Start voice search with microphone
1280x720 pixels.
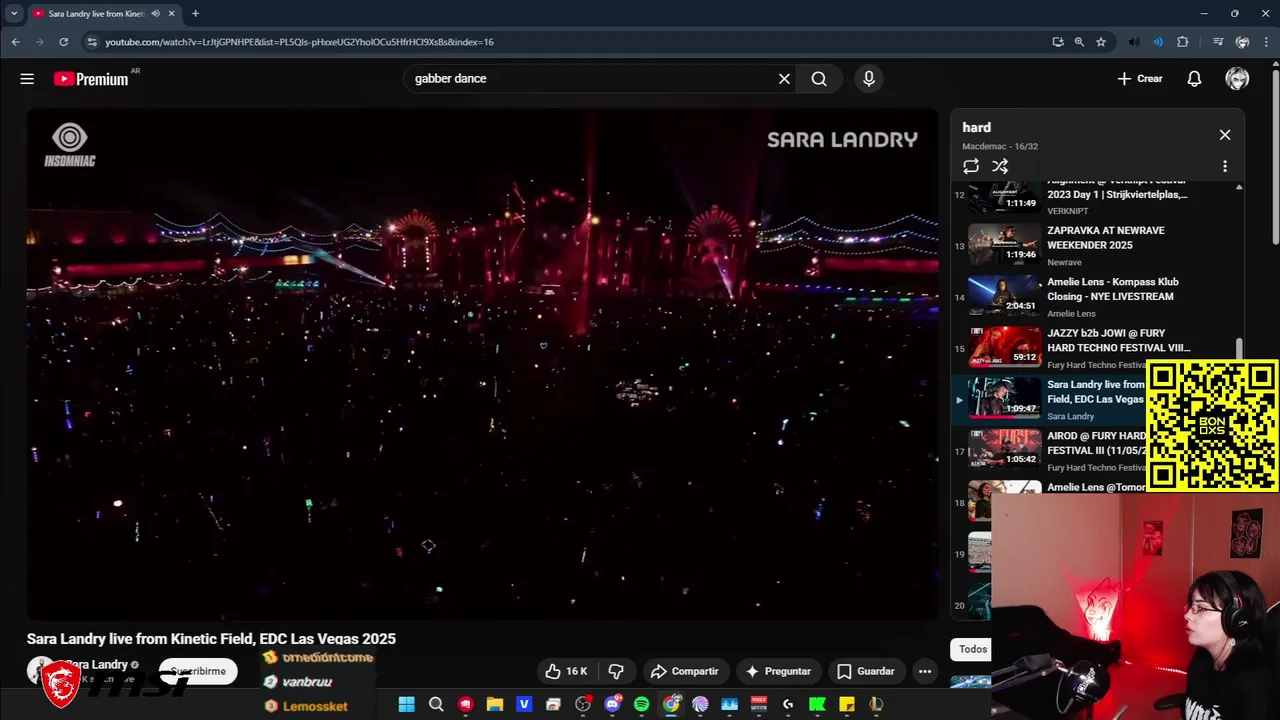(x=868, y=79)
